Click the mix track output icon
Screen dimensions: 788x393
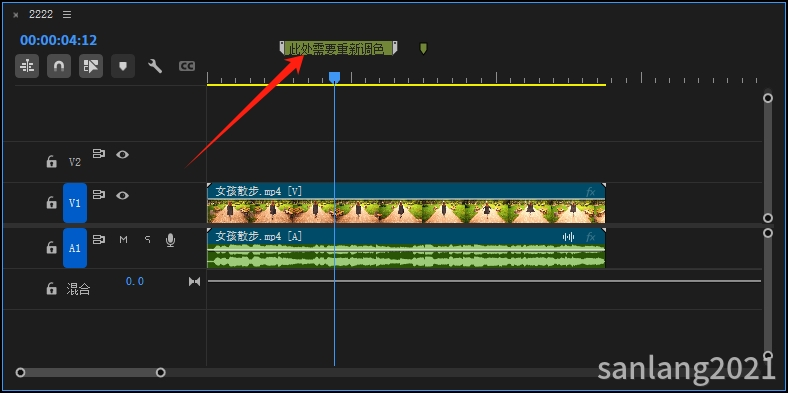point(194,281)
